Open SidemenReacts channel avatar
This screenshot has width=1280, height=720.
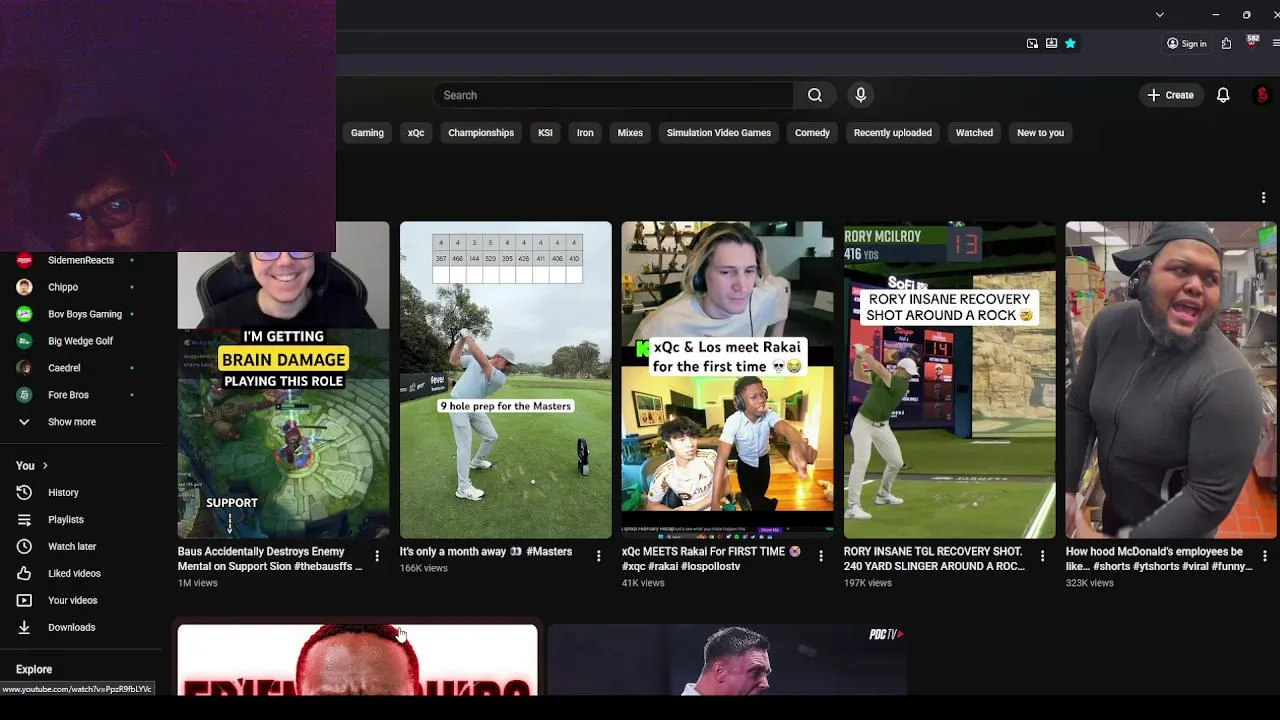tap(24, 260)
